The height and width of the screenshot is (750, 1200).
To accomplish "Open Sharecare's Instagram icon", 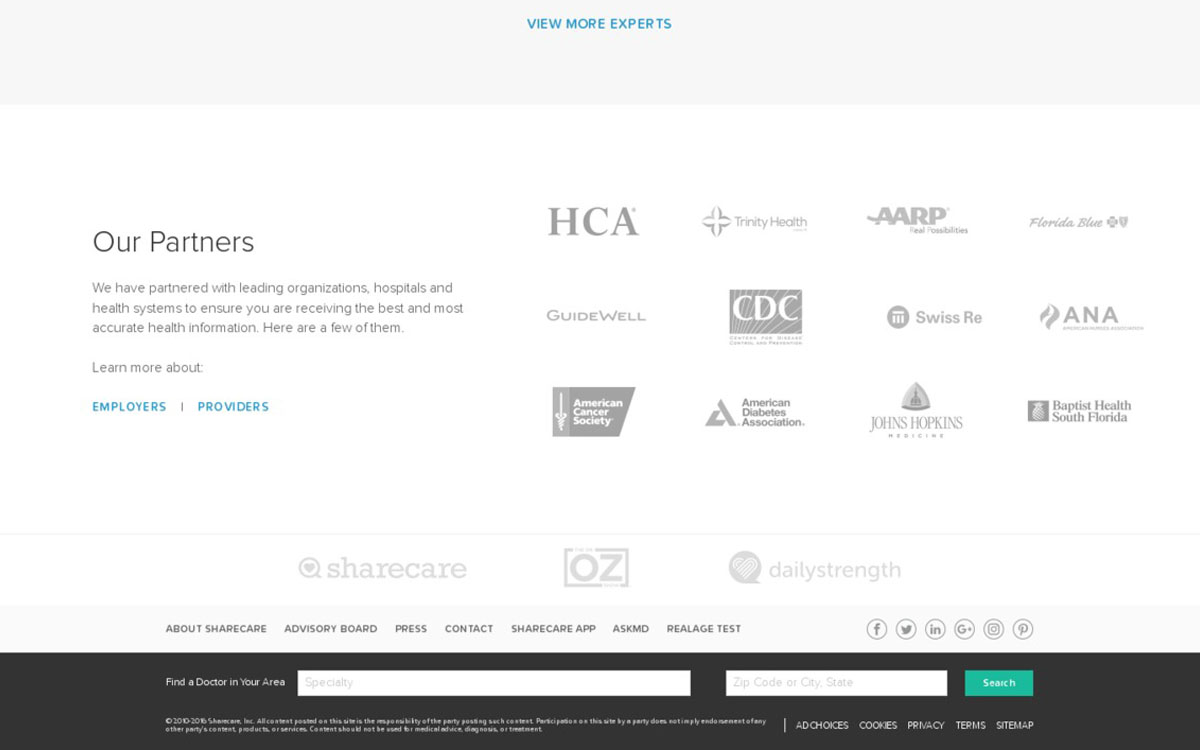I will click(993, 629).
